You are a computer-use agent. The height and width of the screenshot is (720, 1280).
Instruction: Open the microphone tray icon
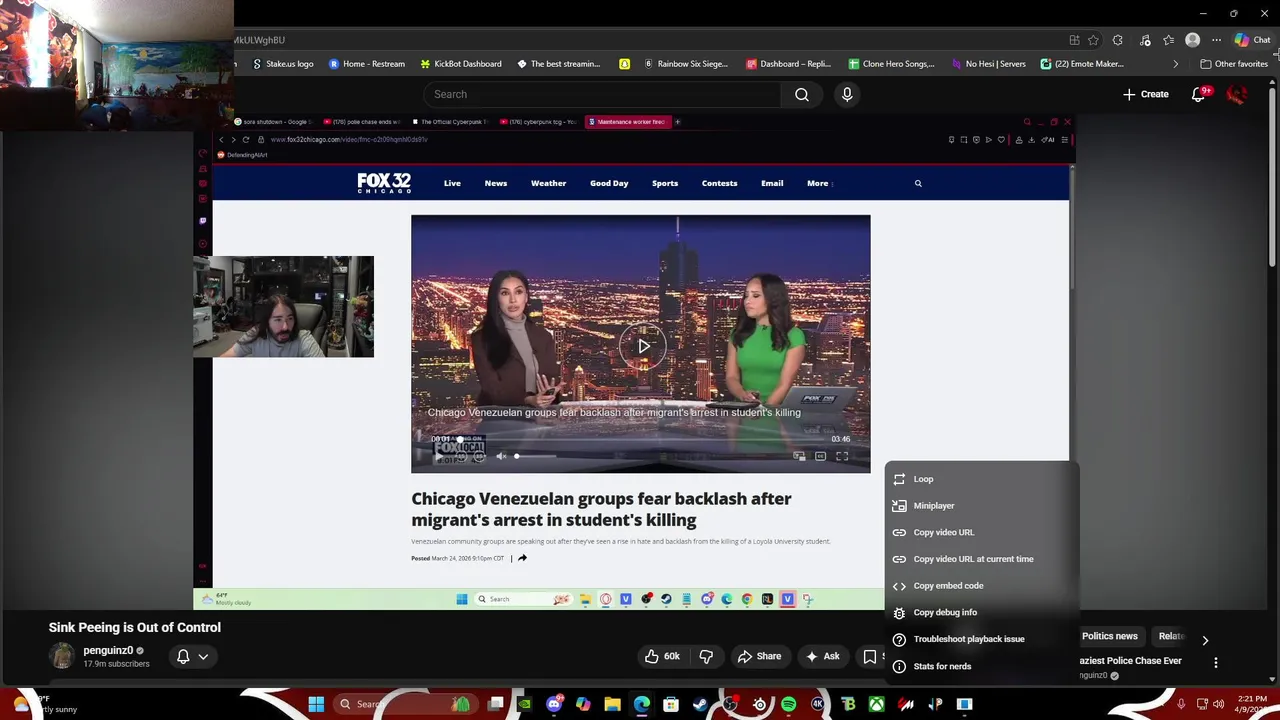tap(1181, 704)
